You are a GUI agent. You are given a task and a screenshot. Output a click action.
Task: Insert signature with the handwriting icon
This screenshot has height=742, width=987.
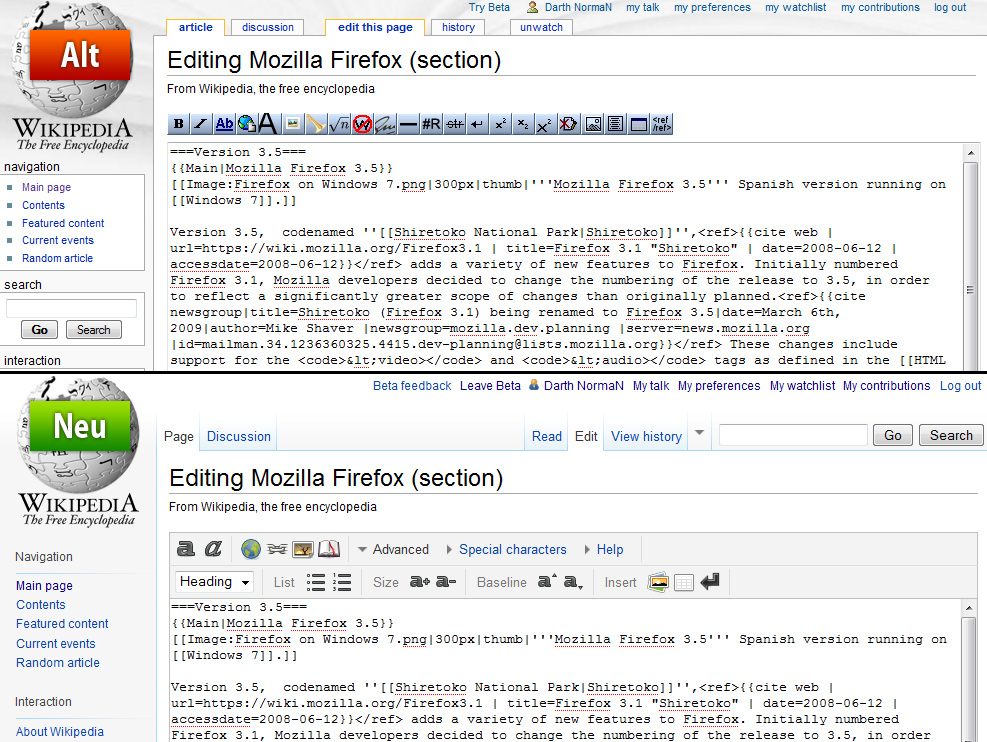pos(385,124)
